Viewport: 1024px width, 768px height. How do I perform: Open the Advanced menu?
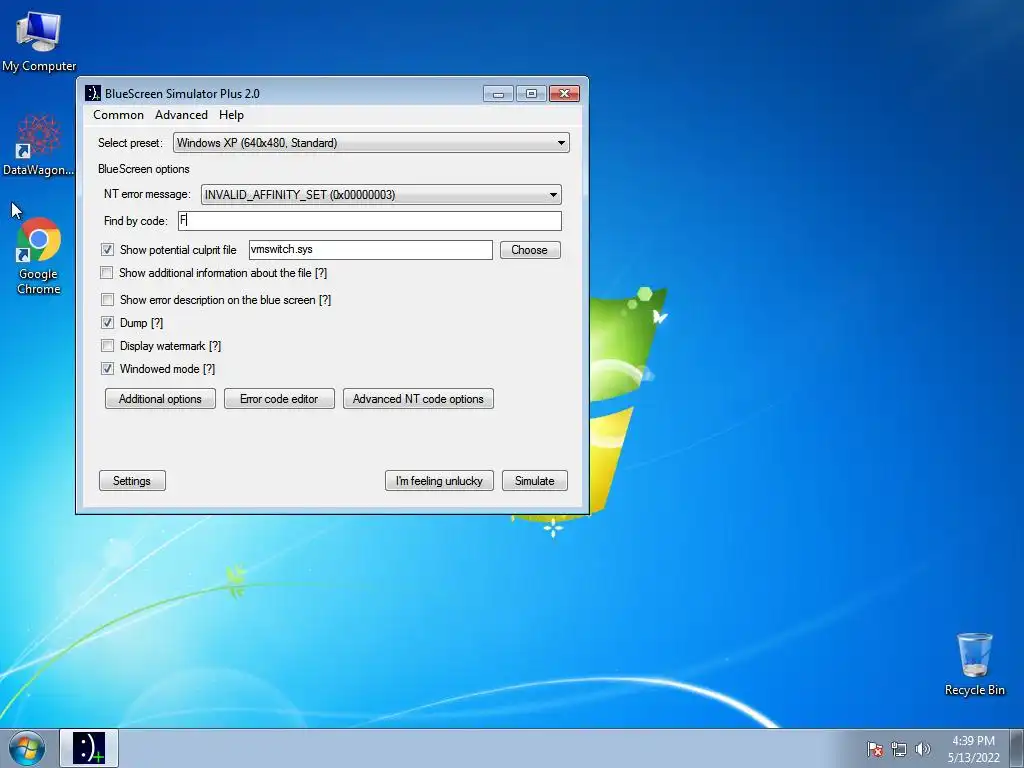pyautogui.click(x=181, y=115)
